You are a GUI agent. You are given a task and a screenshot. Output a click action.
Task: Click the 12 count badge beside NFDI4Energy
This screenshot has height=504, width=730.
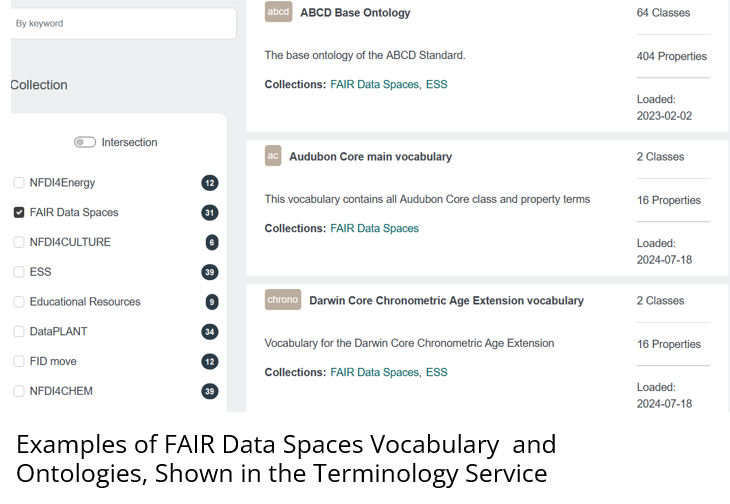click(x=210, y=183)
